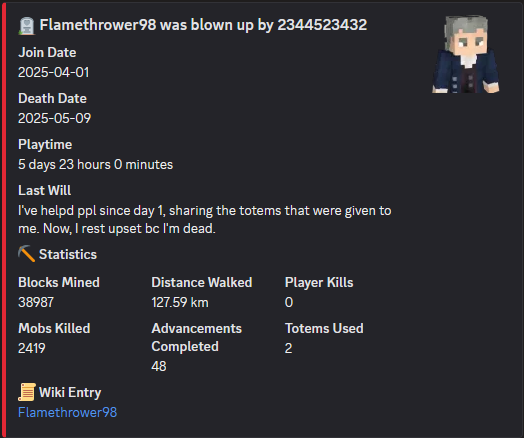The width and height of the screenshot is (524, 438).
Task: Click the Wiki Entry heading
Action: [70, 393]
